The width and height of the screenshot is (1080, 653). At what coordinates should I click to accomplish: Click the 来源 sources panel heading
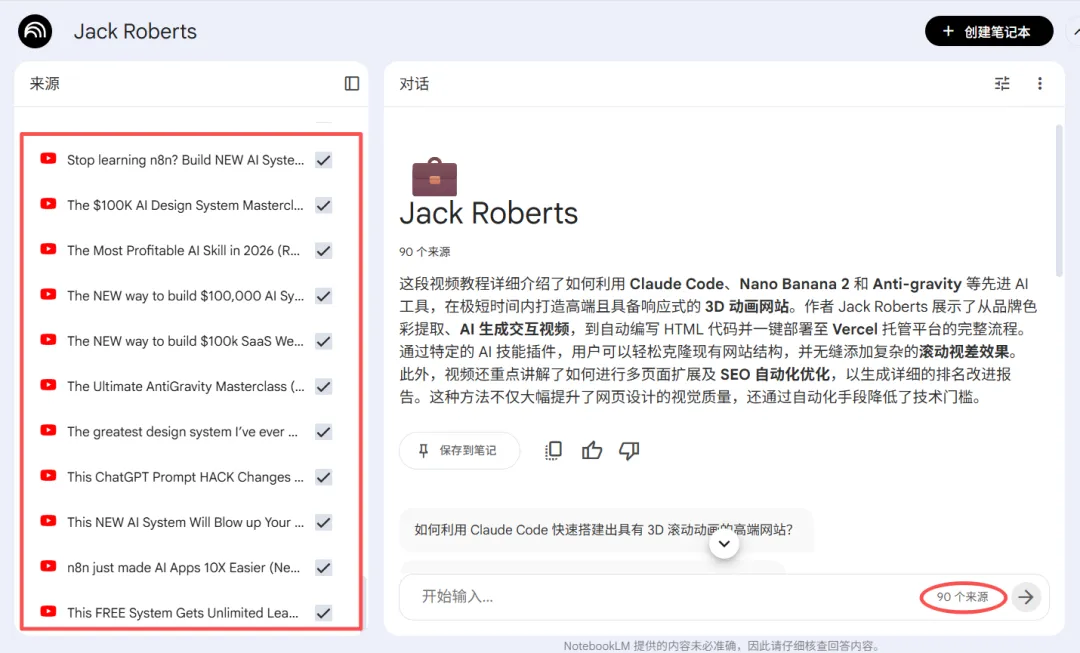pos(45,83)
